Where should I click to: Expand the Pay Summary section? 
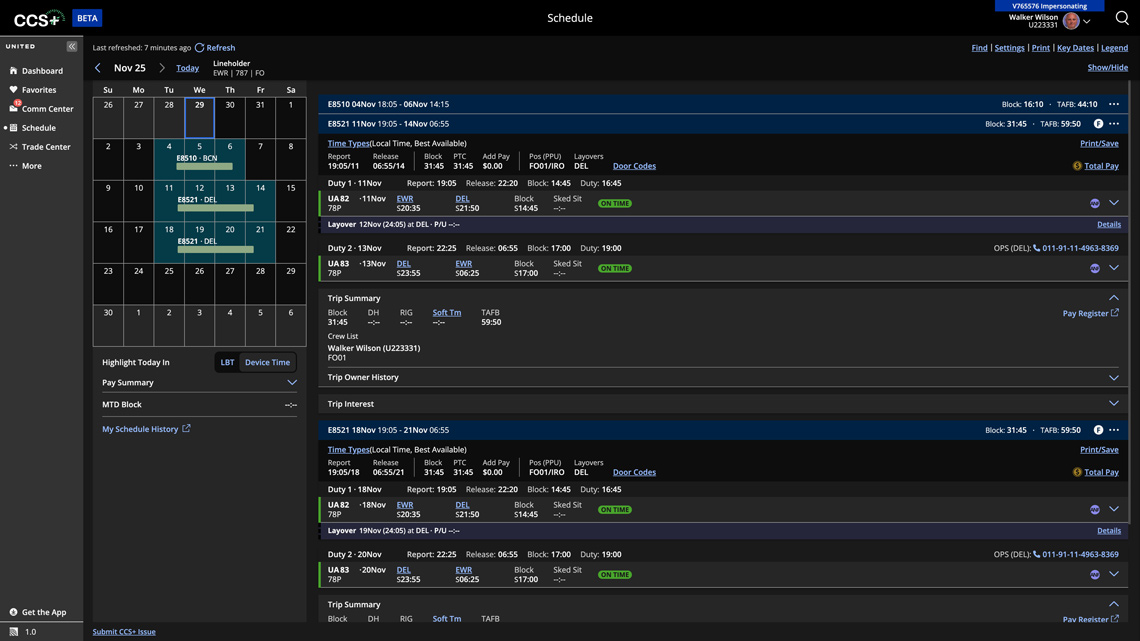pyautogui.click(x=290, y=381)
